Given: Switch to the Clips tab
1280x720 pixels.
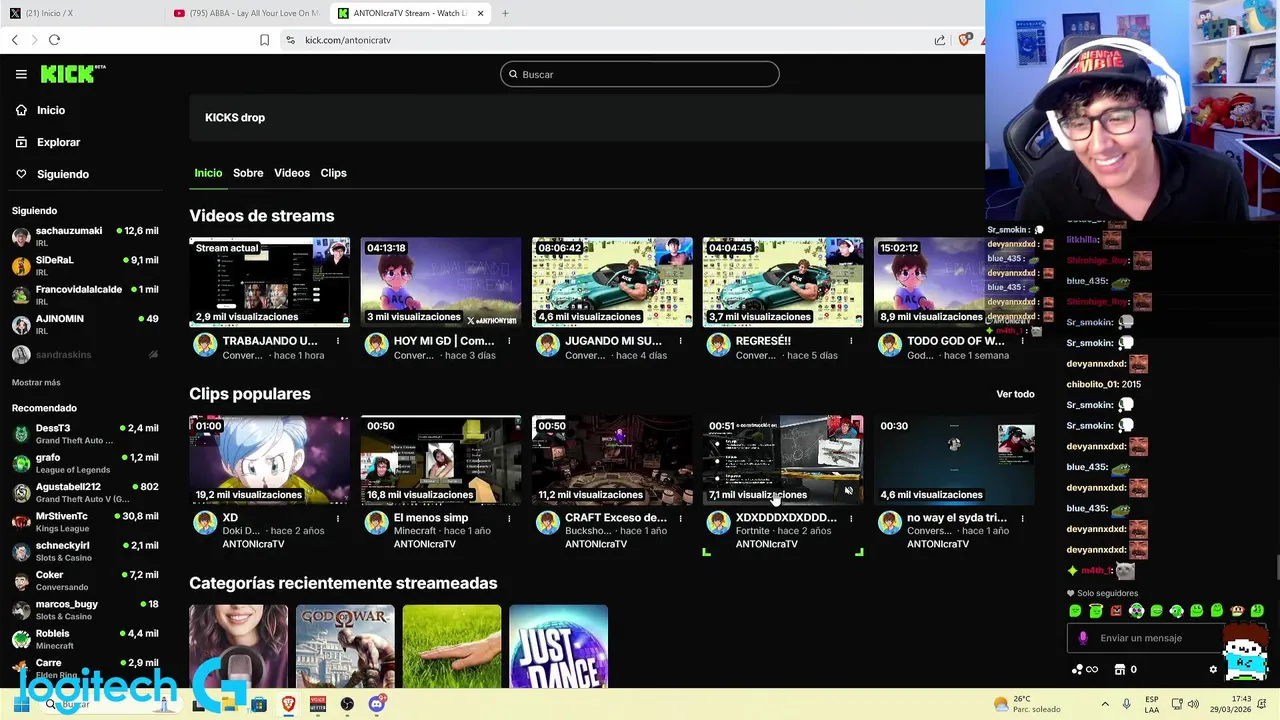Looking at the screenshot, I should (333, 173).
